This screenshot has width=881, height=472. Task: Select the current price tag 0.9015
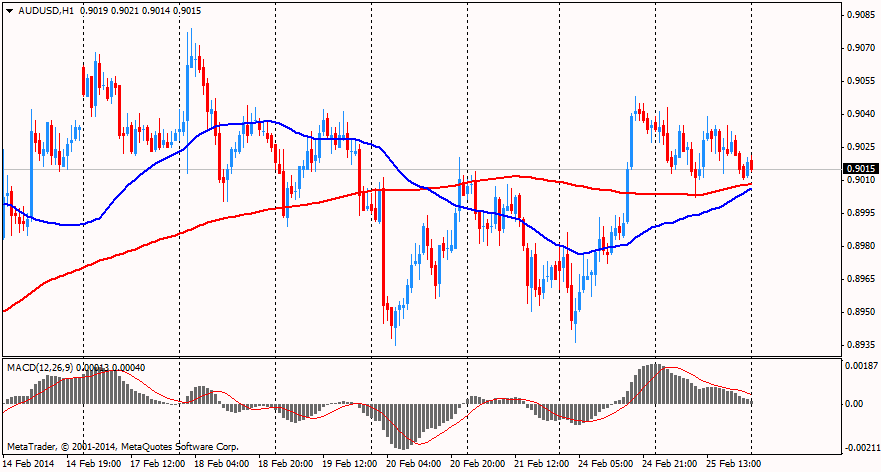[860, 169]
